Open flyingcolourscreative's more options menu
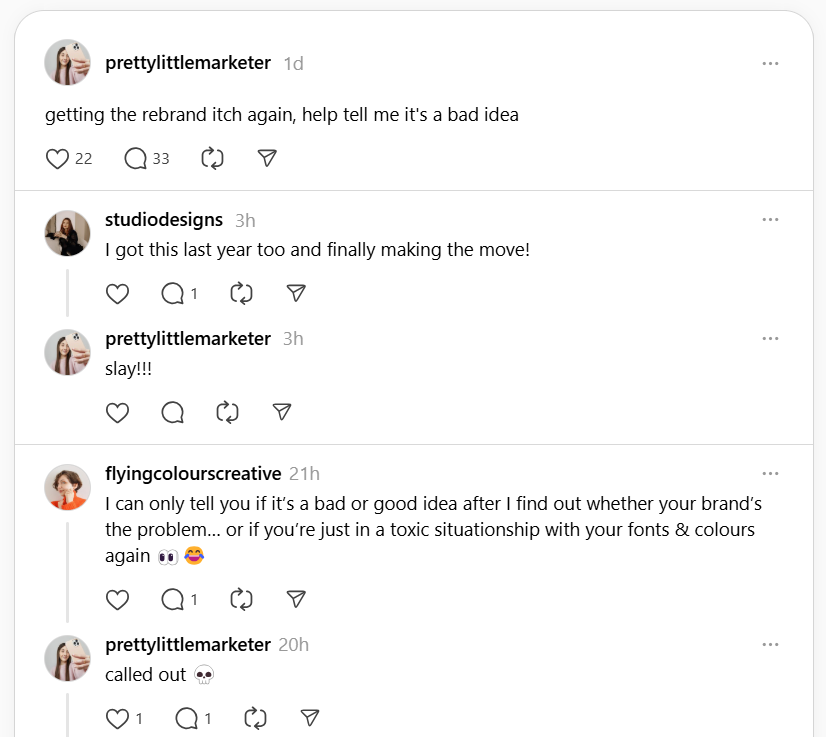 770,473
